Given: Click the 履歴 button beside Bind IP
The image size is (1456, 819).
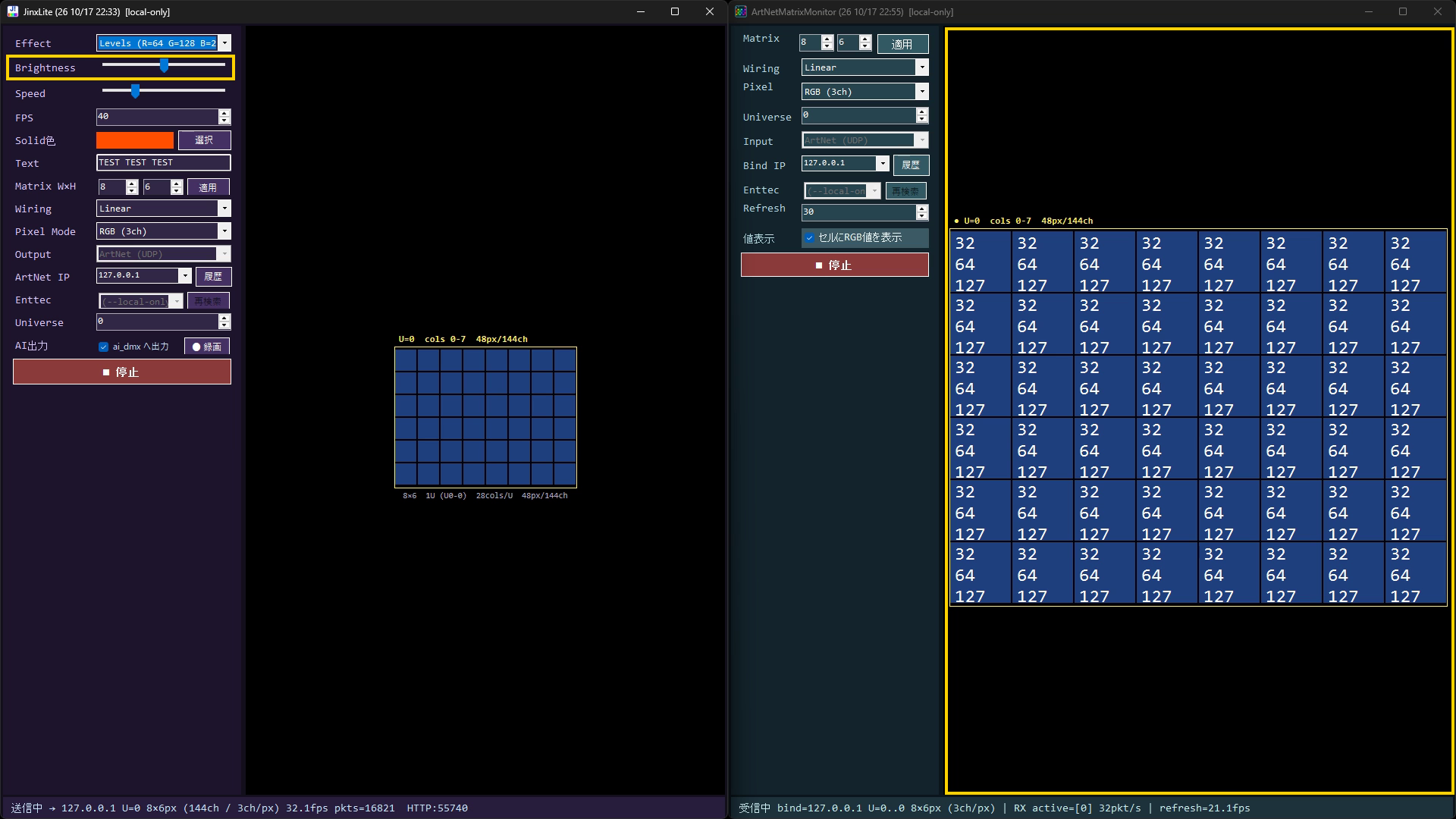Looking at the screenshot, I should coord(911,165).
